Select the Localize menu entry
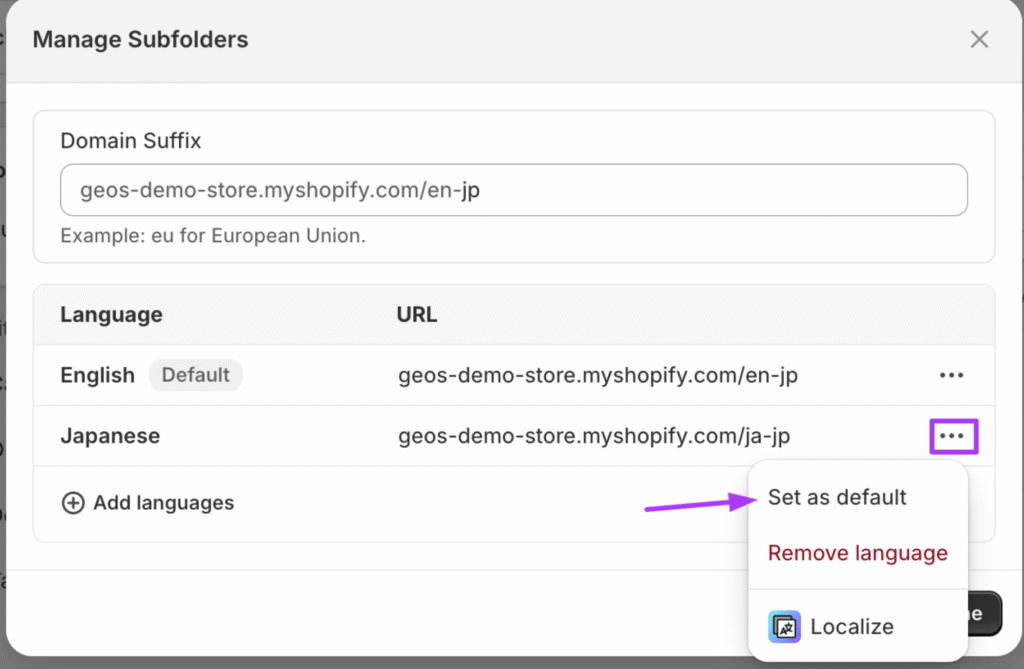The height and width of the screenshot is (669, 1024). [857, 627]
